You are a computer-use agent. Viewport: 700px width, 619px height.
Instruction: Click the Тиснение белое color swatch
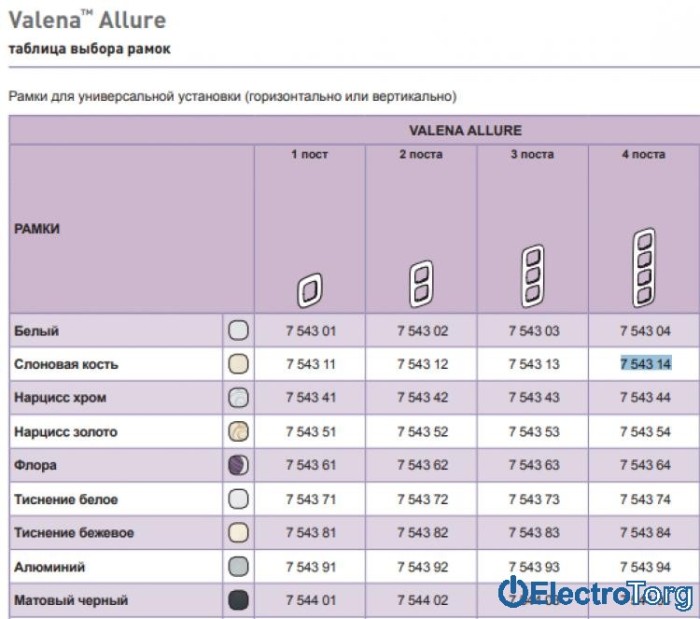pos(238,499)
